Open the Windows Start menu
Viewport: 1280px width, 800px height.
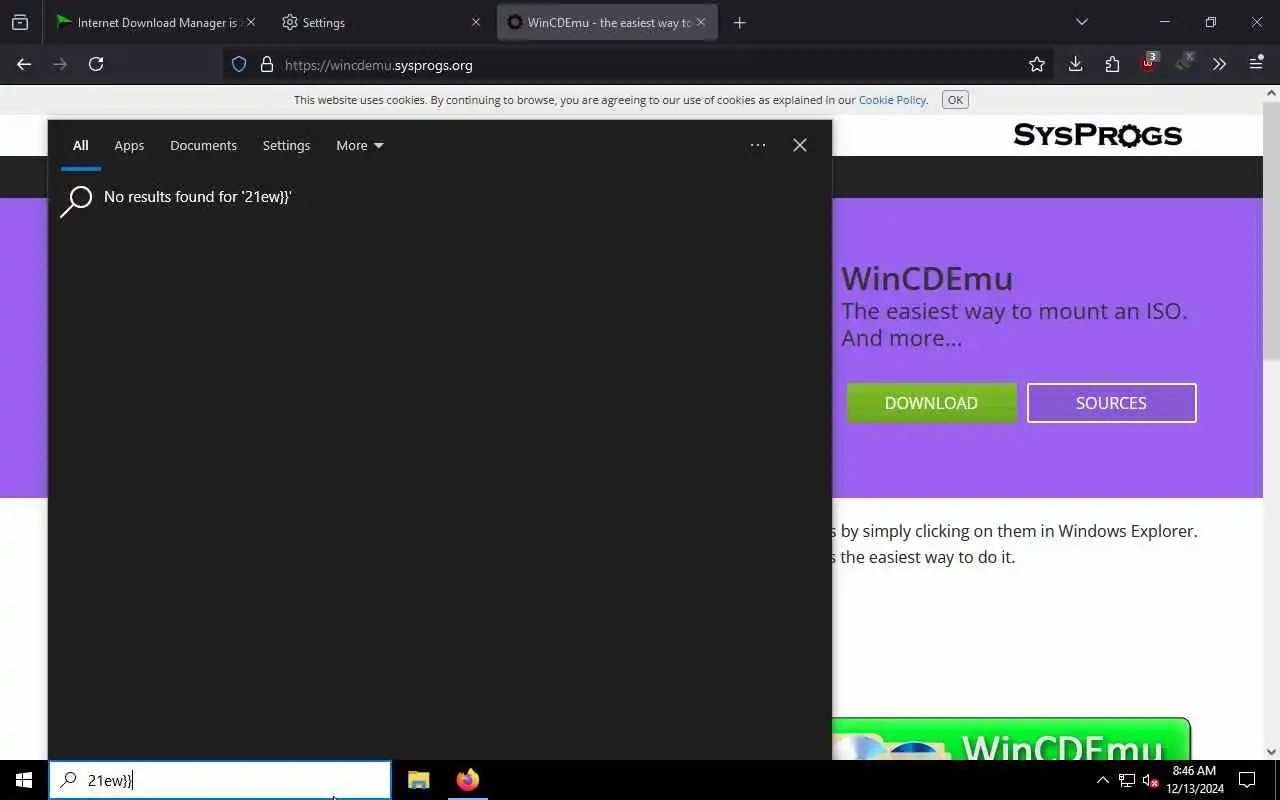(24, 780)
